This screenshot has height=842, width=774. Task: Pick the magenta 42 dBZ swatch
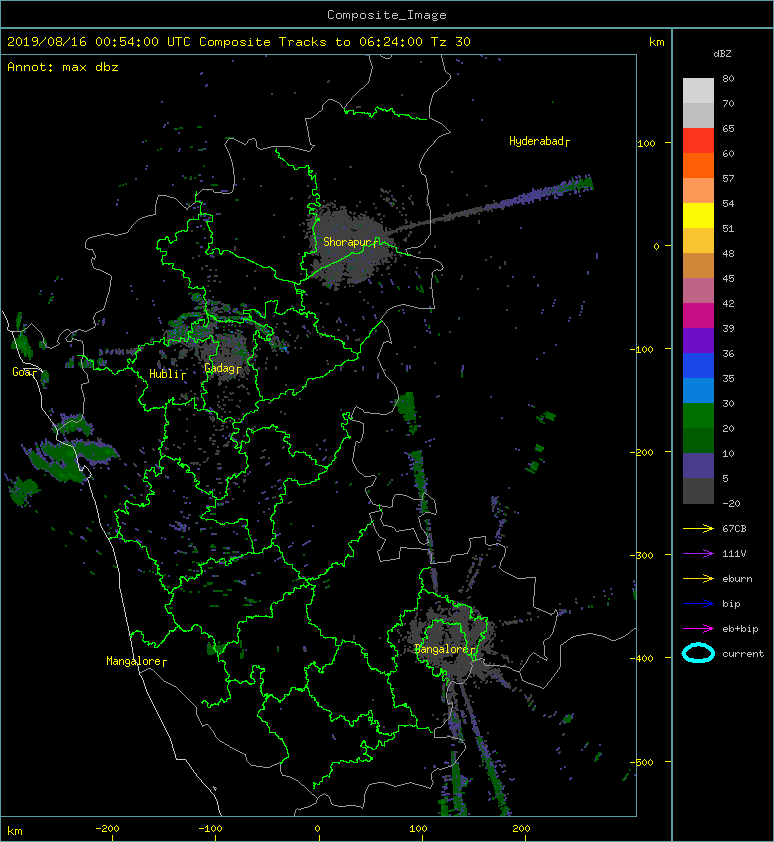tap(698, 315)
